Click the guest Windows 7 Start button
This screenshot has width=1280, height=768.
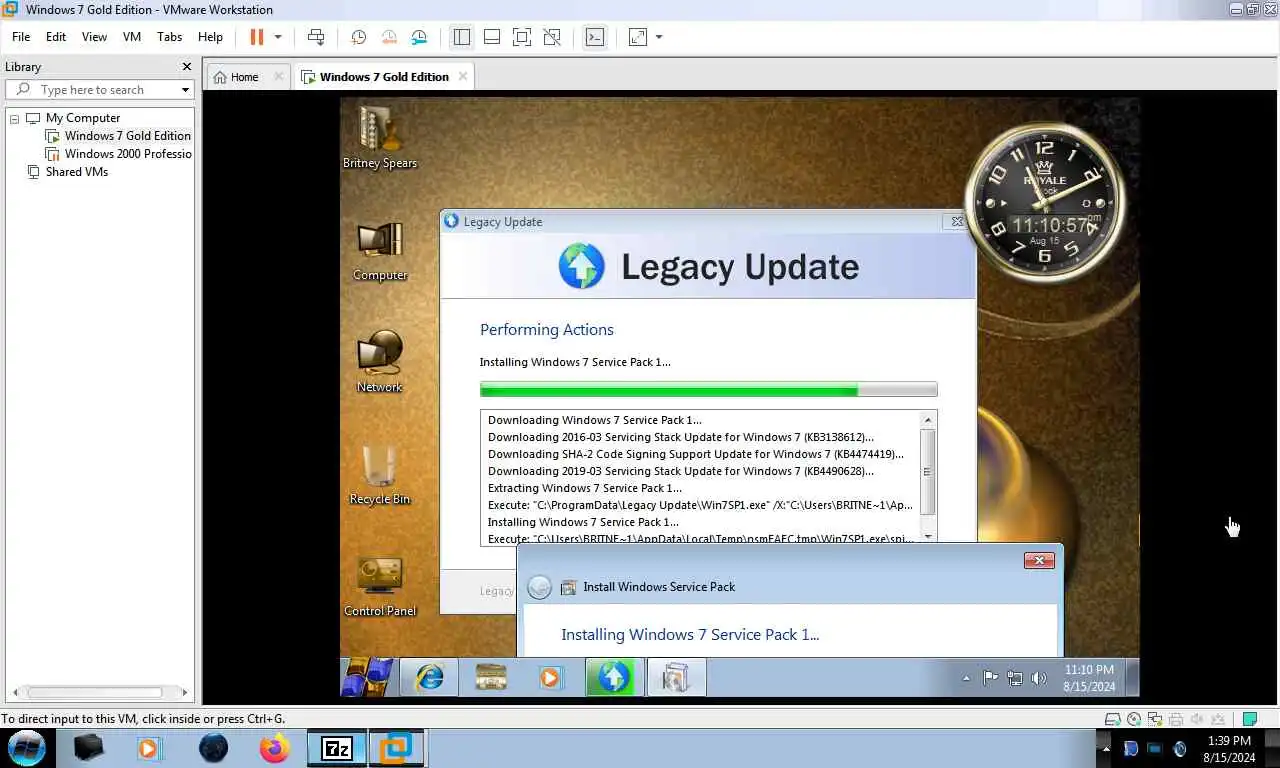coord(367,677)
